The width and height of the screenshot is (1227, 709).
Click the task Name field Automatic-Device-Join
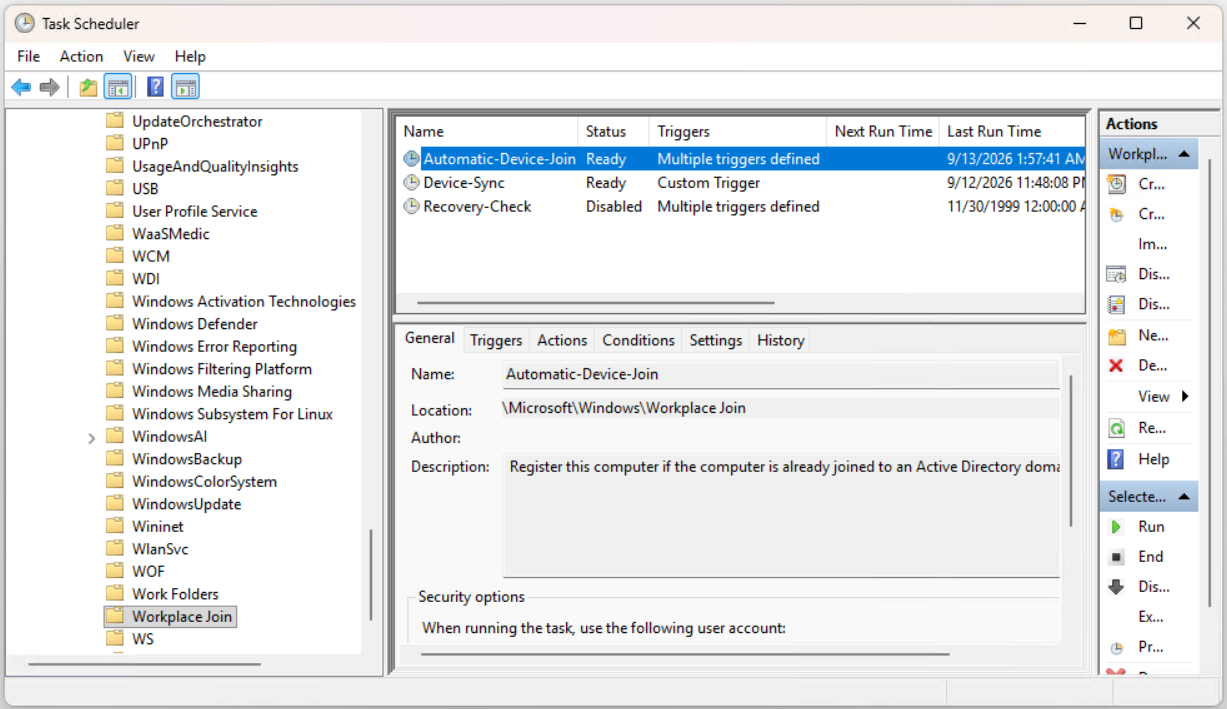point(781,375)
